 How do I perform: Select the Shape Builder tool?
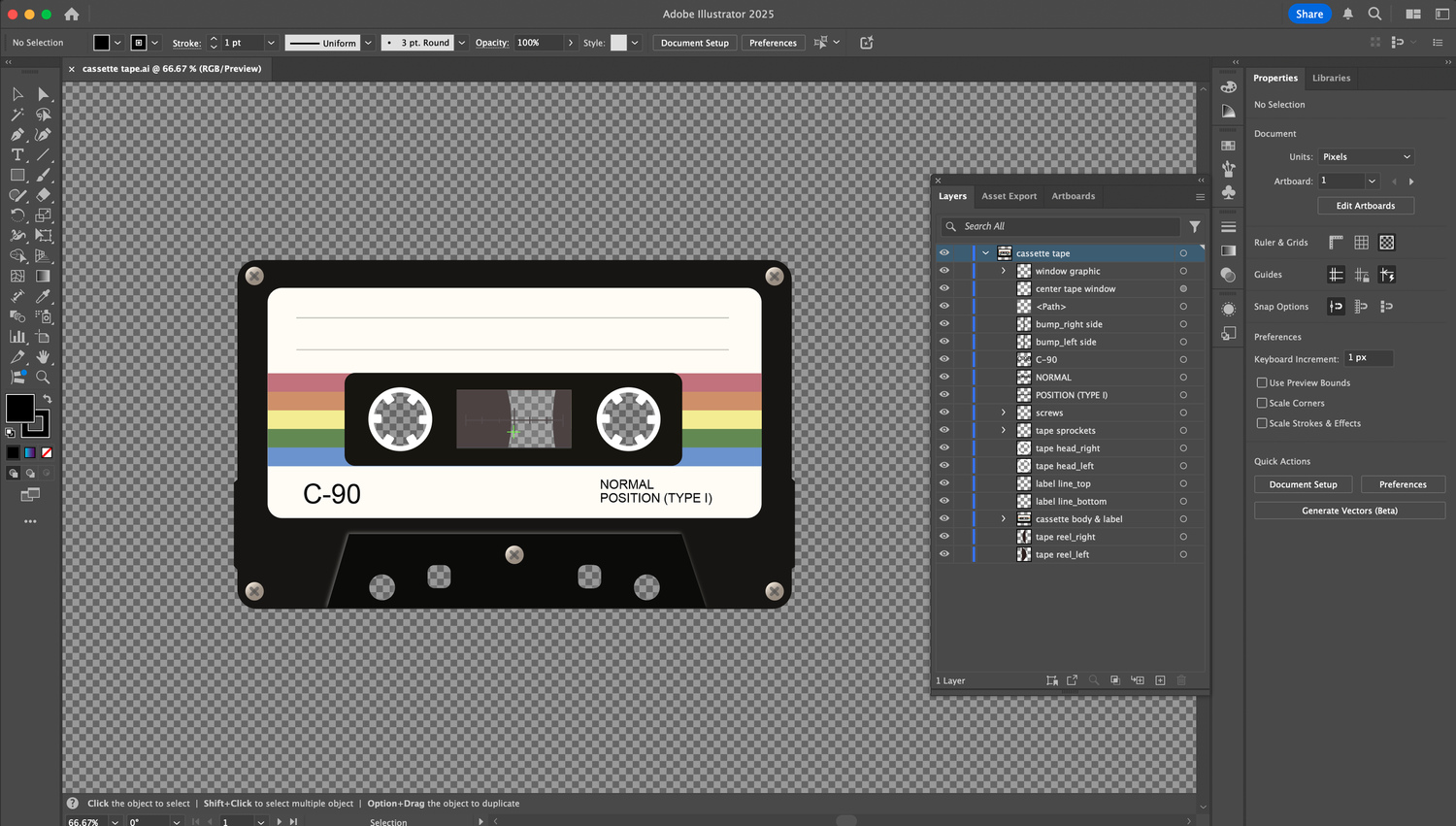coord(17,256)
